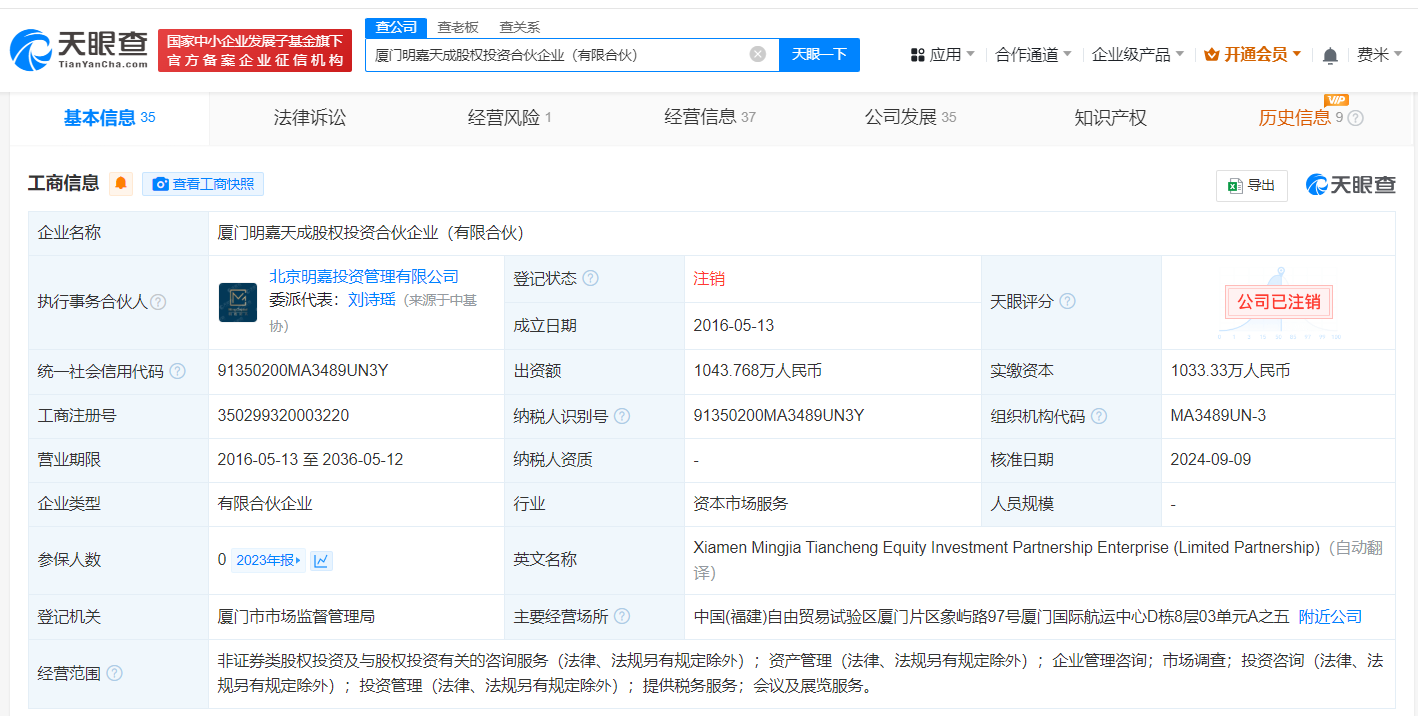Click the Tianyancha logo in top left
This screenshot has width=1418, height=716.
[x=73, y=45]
